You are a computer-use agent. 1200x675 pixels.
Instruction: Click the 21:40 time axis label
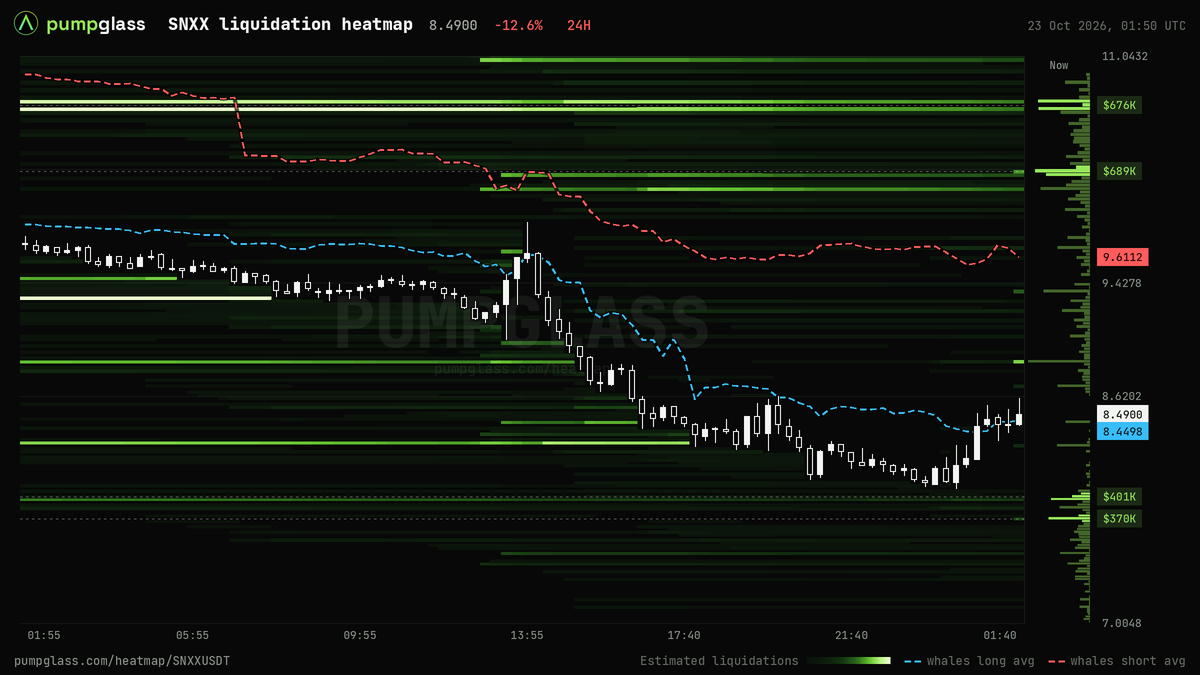click(852, 635)
